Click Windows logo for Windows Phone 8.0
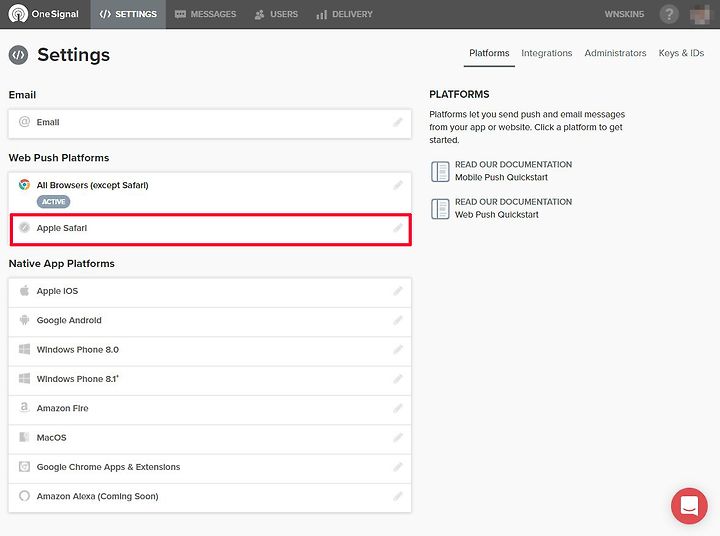The height and width of the screenshot is (536, 720). (x=24, y=349)
